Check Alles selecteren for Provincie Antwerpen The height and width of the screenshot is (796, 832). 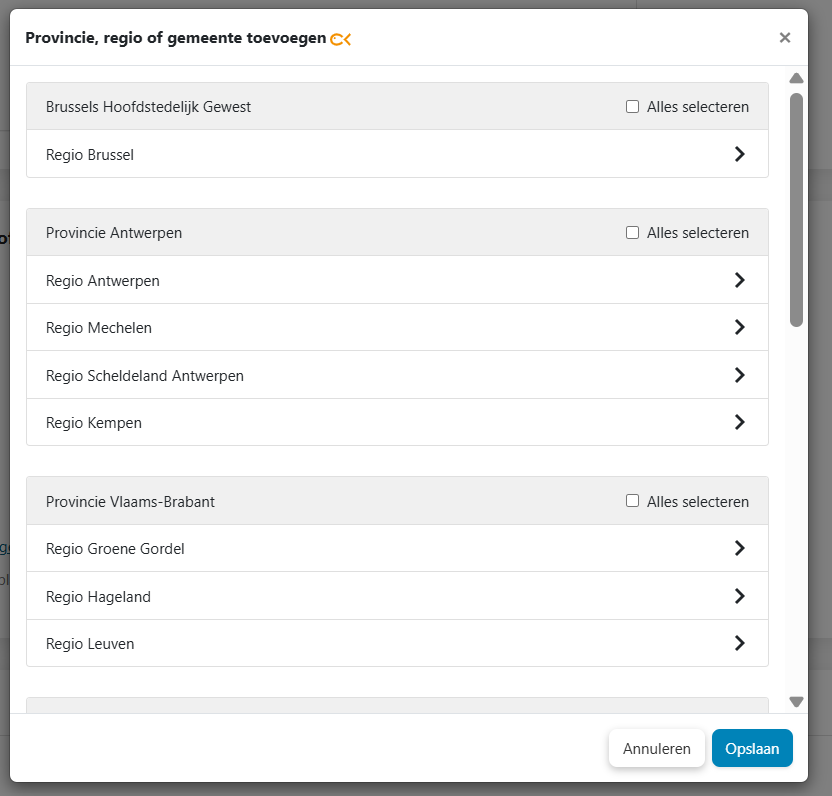pyautogui.click(x=632, y=233)
